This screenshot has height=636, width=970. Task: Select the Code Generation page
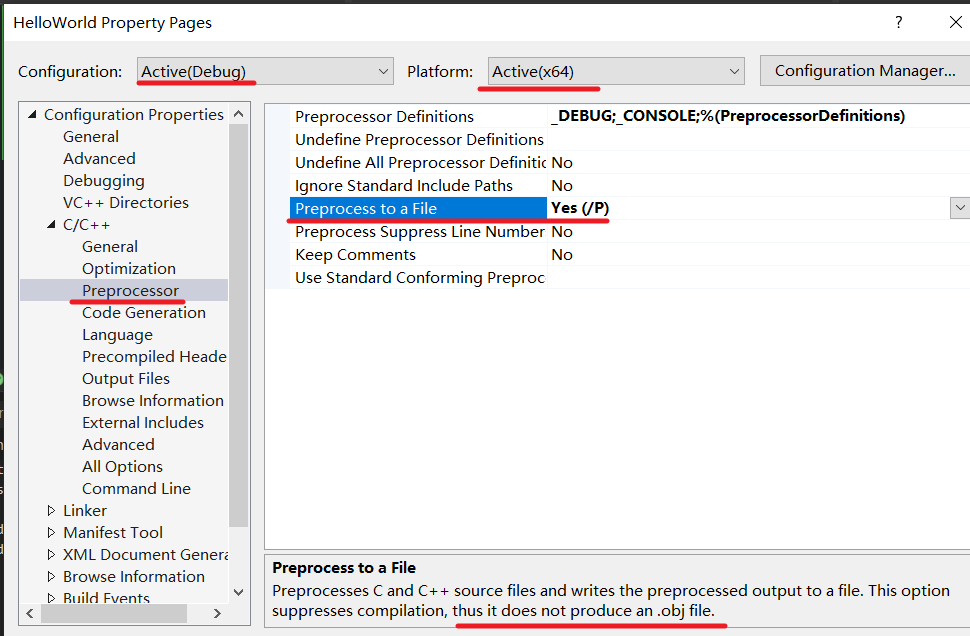coord(144,313)
